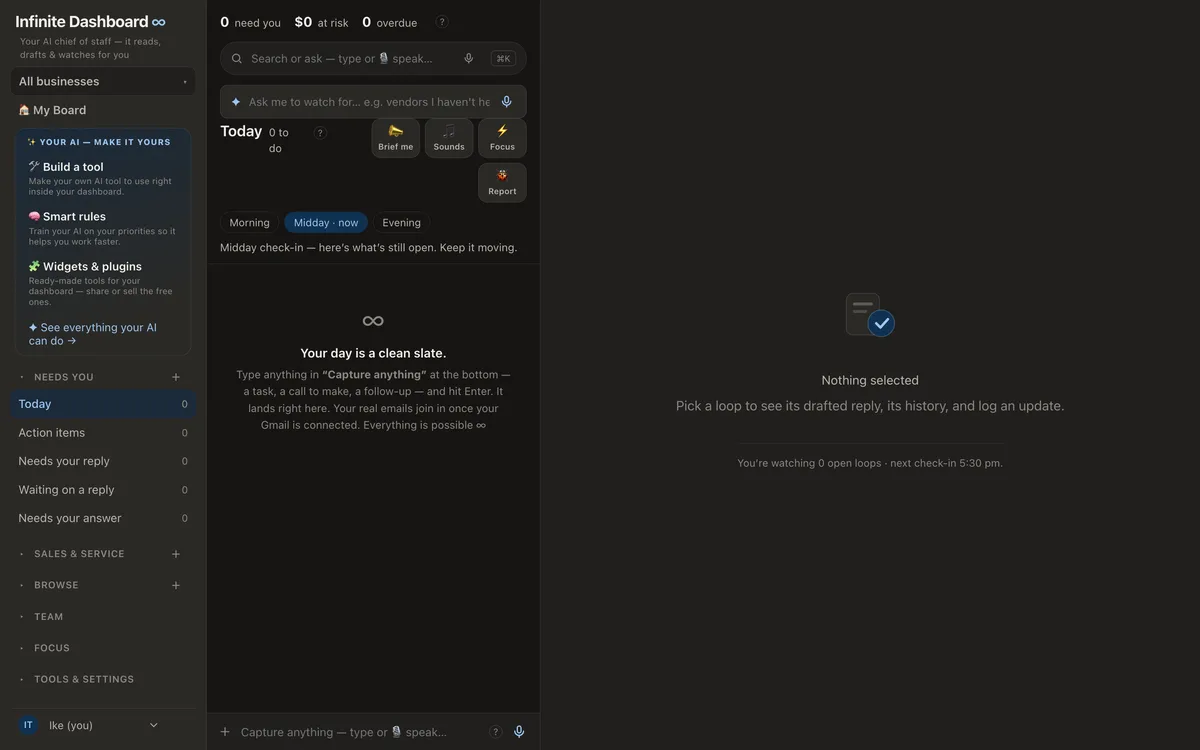
Task: Click the Nothing selected text
Action: [x=870, y=380]
